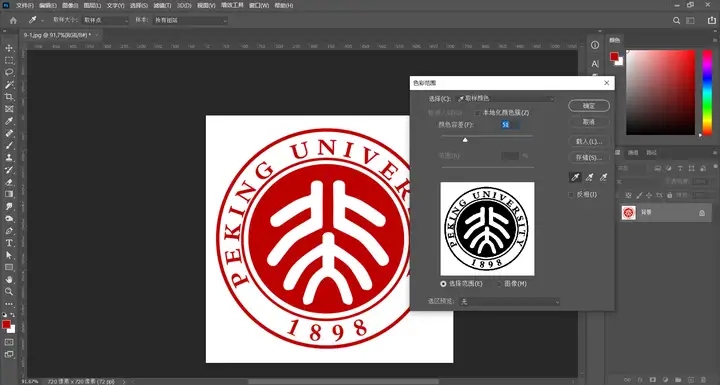Expand the eyedropper tool preset arrow

(42, 21)
